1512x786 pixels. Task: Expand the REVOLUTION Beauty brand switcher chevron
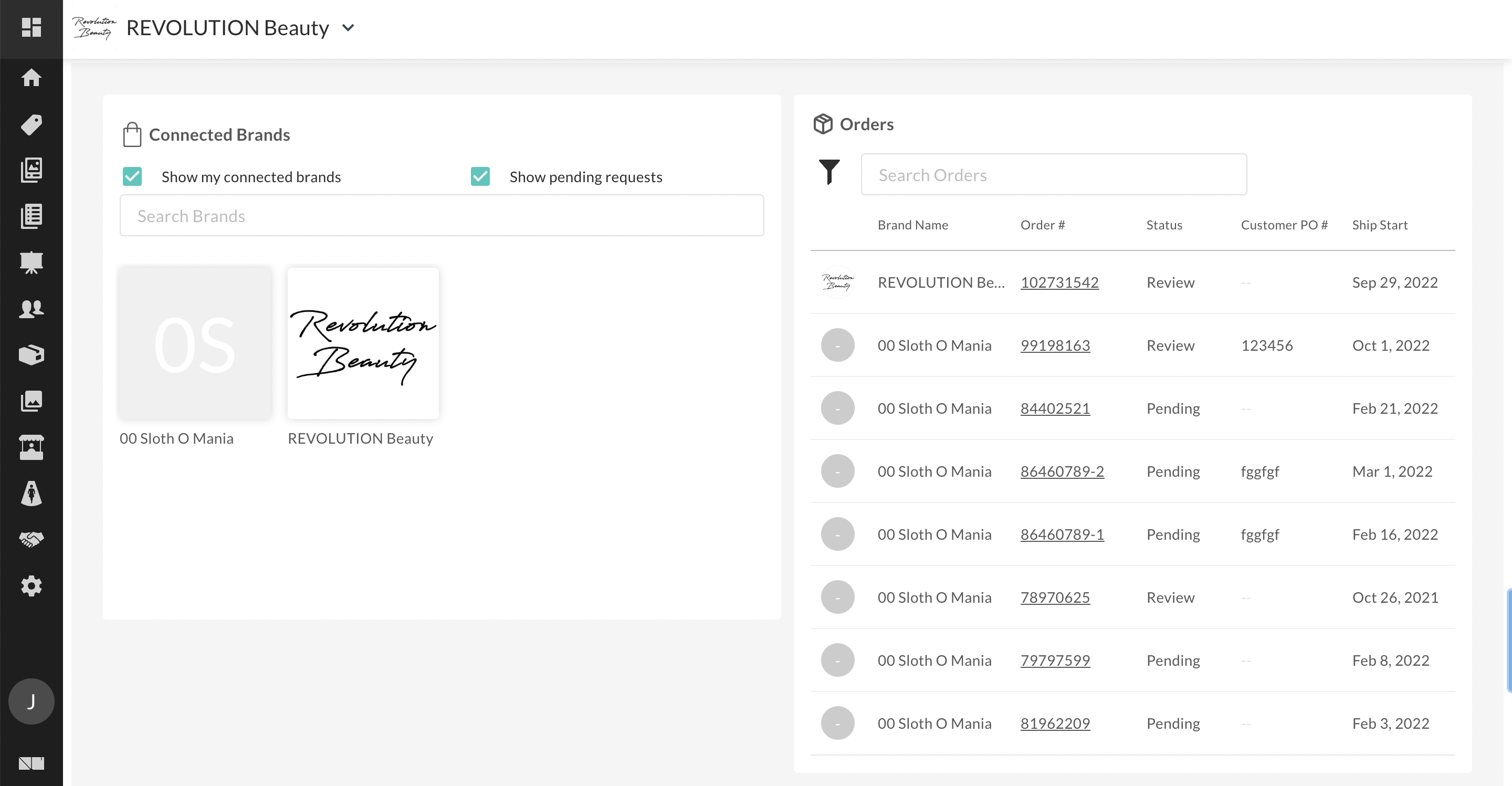pos(348,28)
